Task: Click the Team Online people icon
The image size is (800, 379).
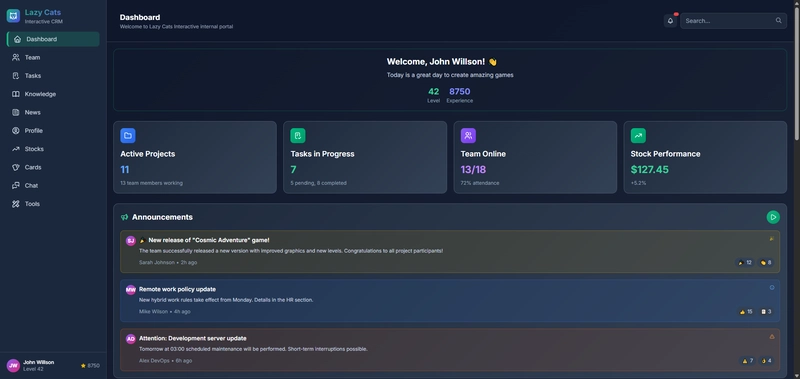Action: [x=468, y=136]
